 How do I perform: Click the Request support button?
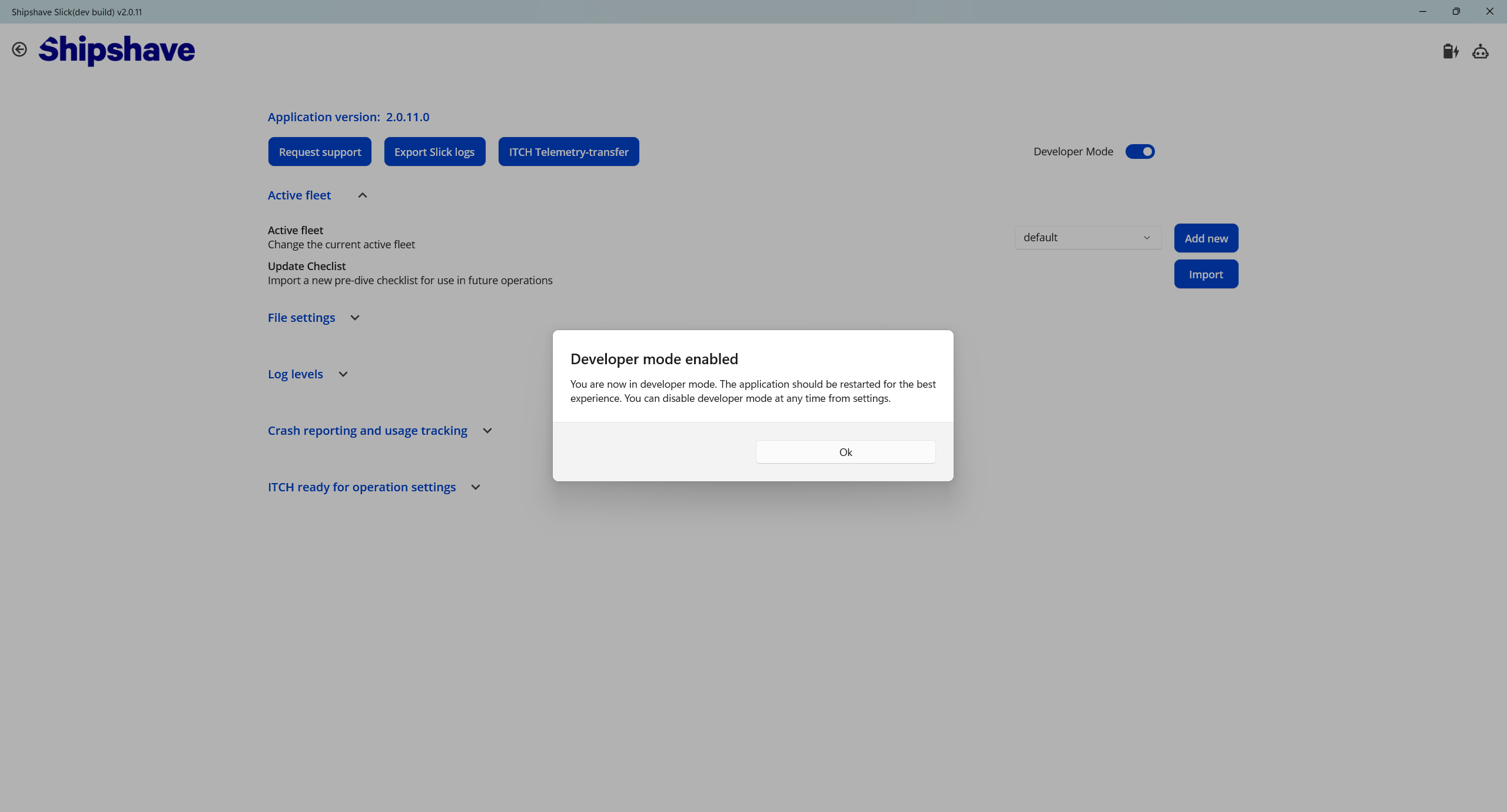[320, 152]
